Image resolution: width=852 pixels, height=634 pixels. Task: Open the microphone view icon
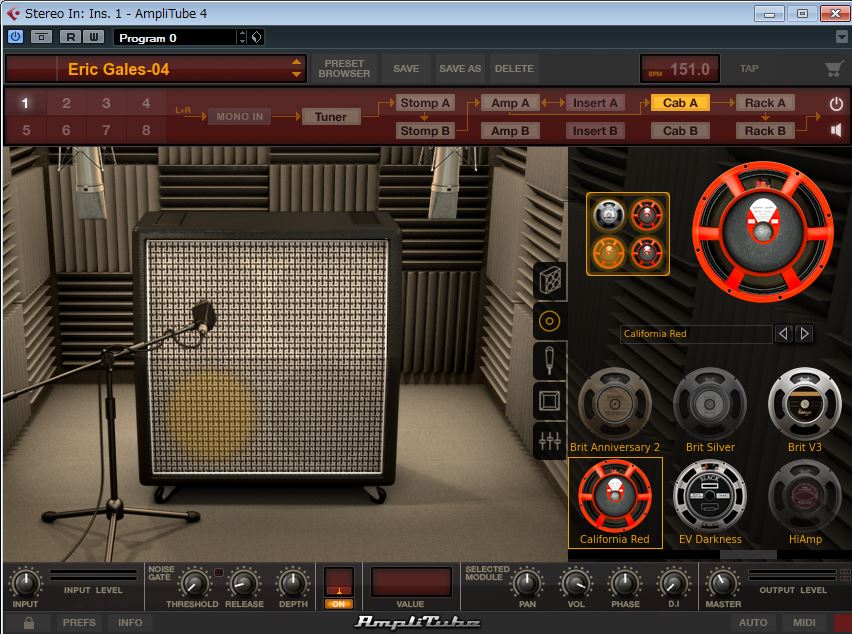(550, 361)
